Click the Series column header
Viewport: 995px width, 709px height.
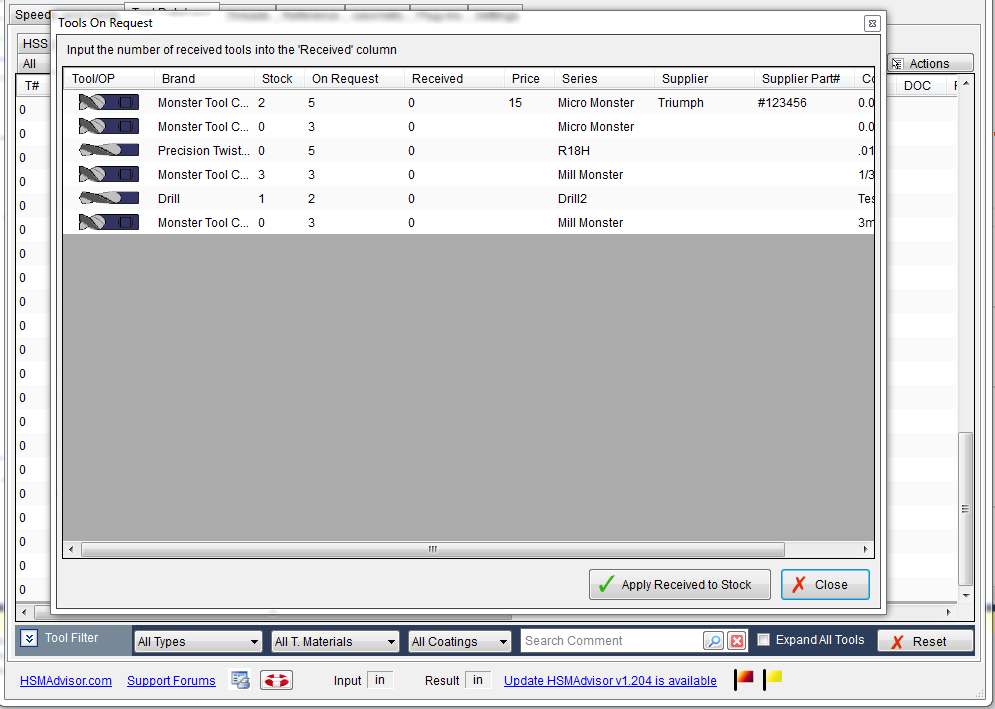click(x=604, y=79)
